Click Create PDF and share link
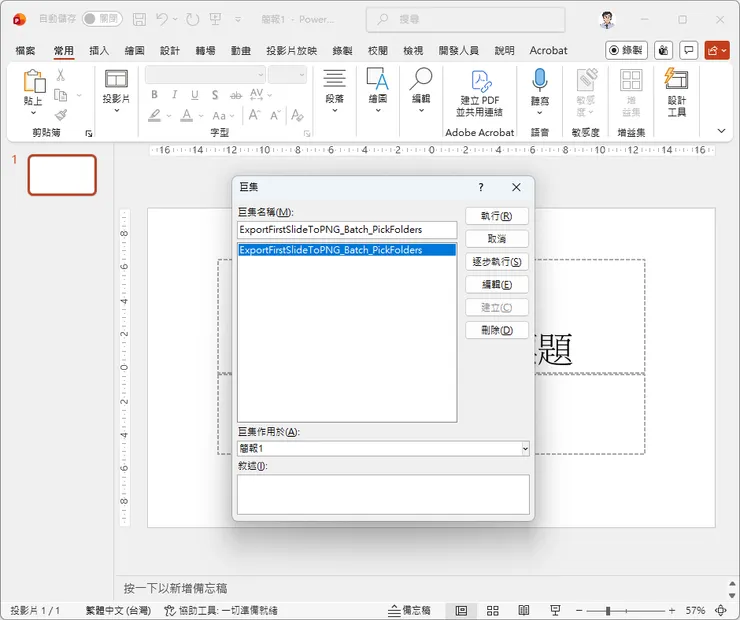Image resolution: width=740 pixels, height=620 pixels. pos(479,92)
